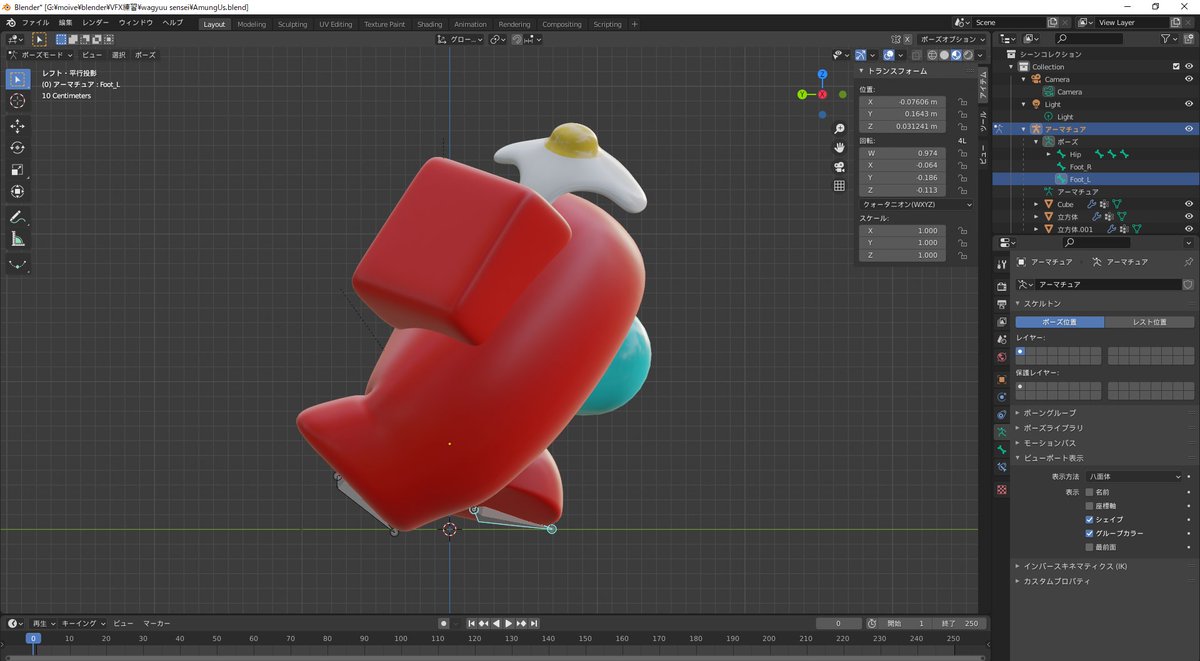Screen dimensions: 1200x661
Task: Select the Cursor tool in left toolbar
Action: 18,101
